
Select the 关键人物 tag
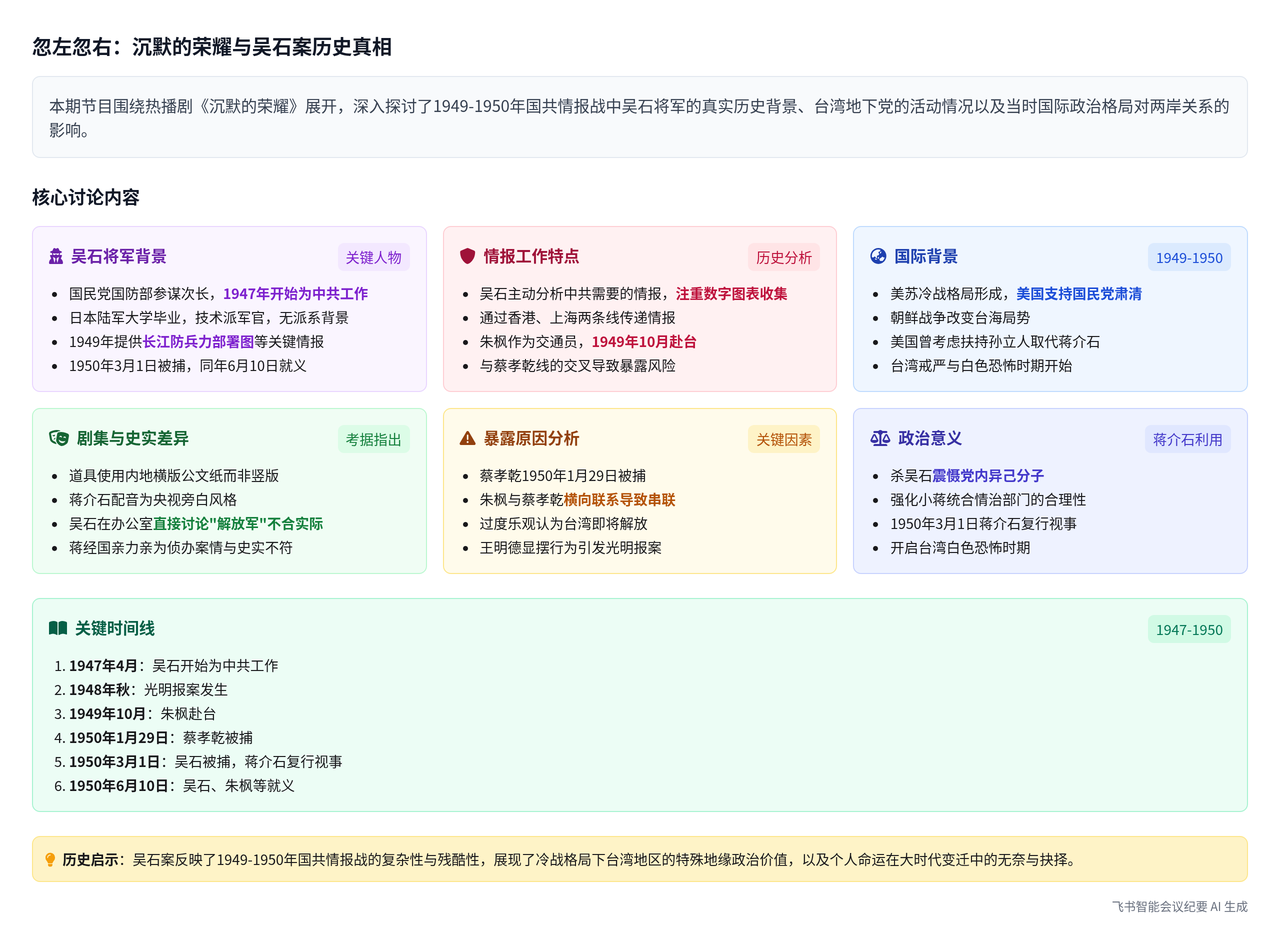pyautogui.click(x=373, y=258)
